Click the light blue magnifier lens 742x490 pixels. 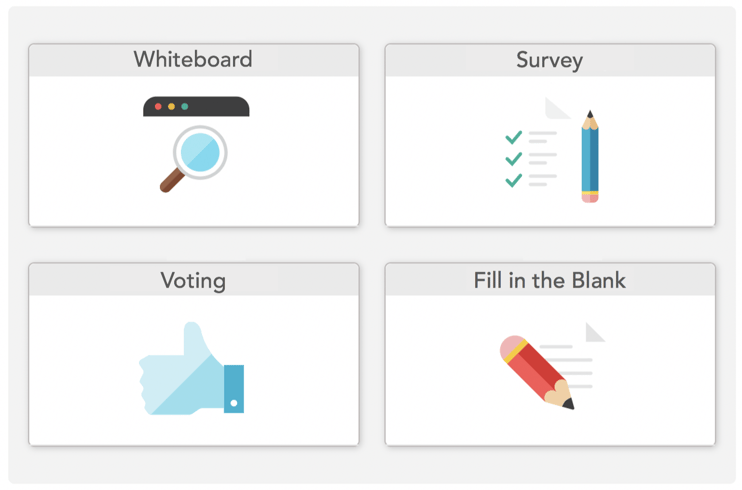(200, 152)
